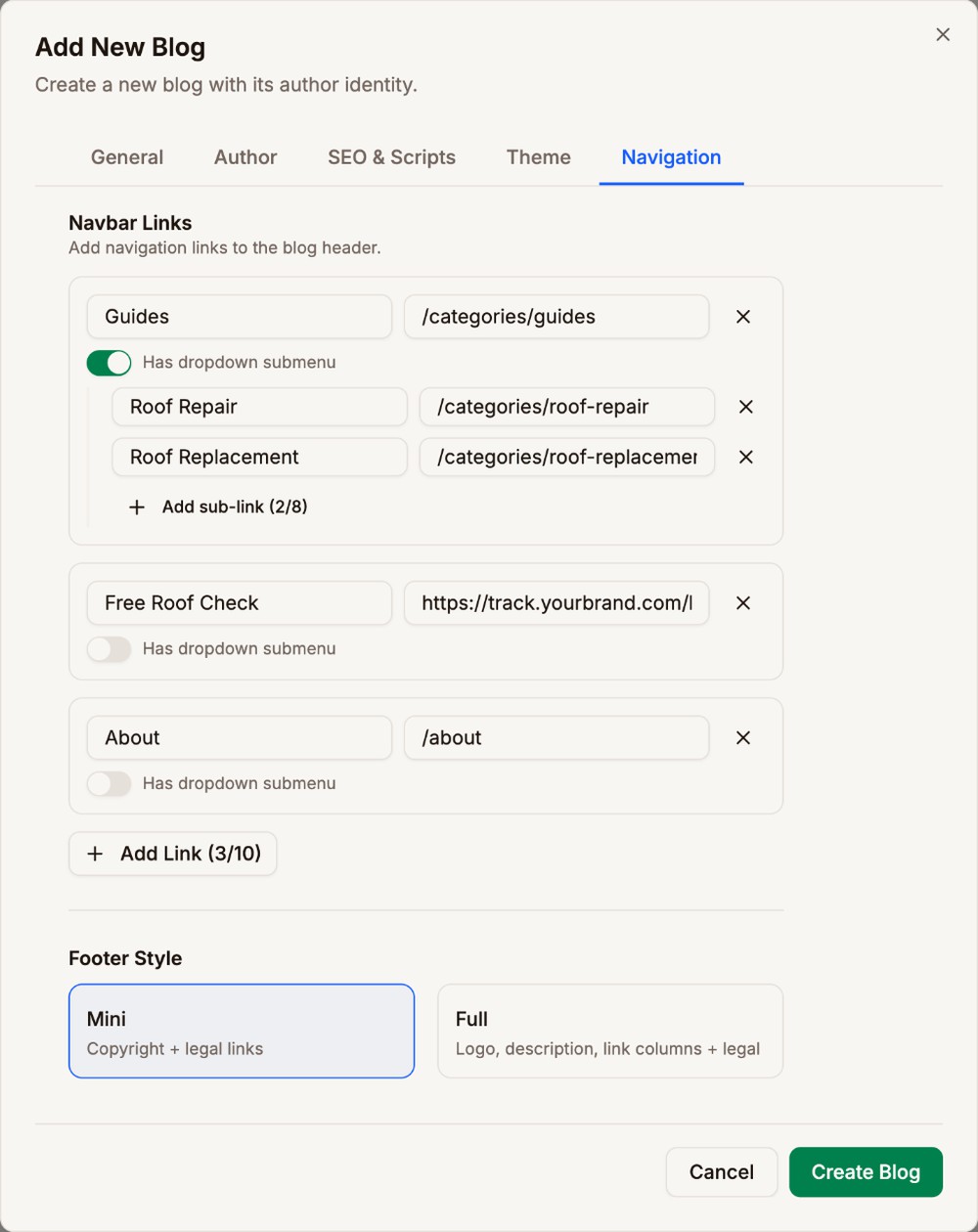
Task: Edit the Free Roof Check label field
Action: pyautogui.click(x=240, y=603)
